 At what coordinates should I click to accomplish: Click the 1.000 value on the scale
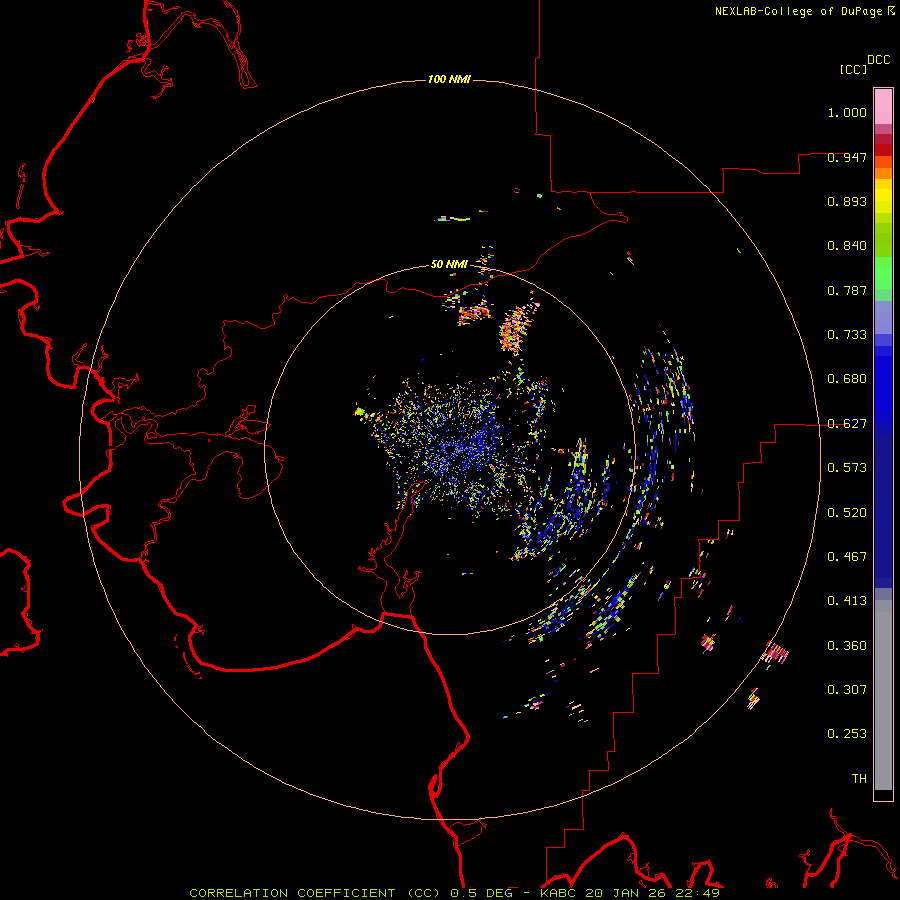click(x=847, y=112)
